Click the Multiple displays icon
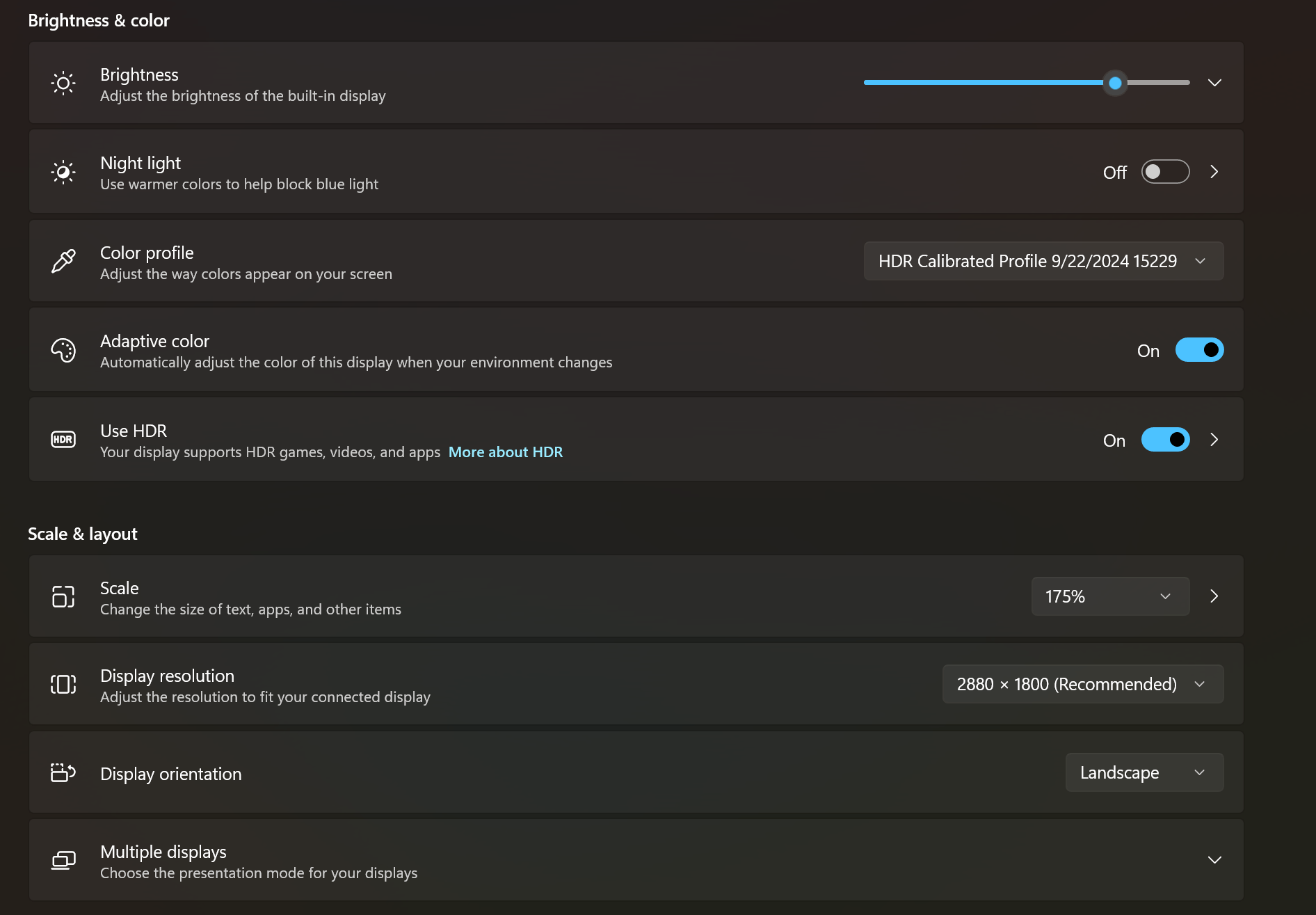Screen dimensions: 1316x915 [x=63, y=861]
